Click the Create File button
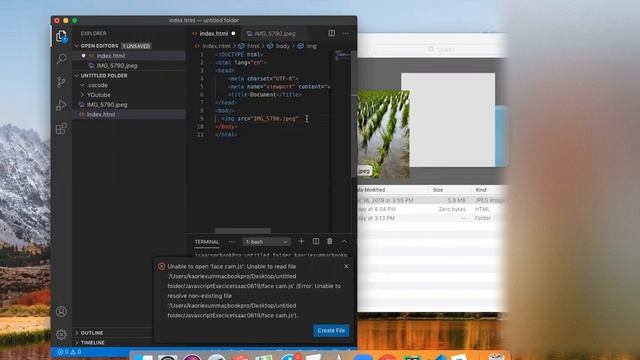The height and width of the screenshot is (360, 640). point(331,330)
